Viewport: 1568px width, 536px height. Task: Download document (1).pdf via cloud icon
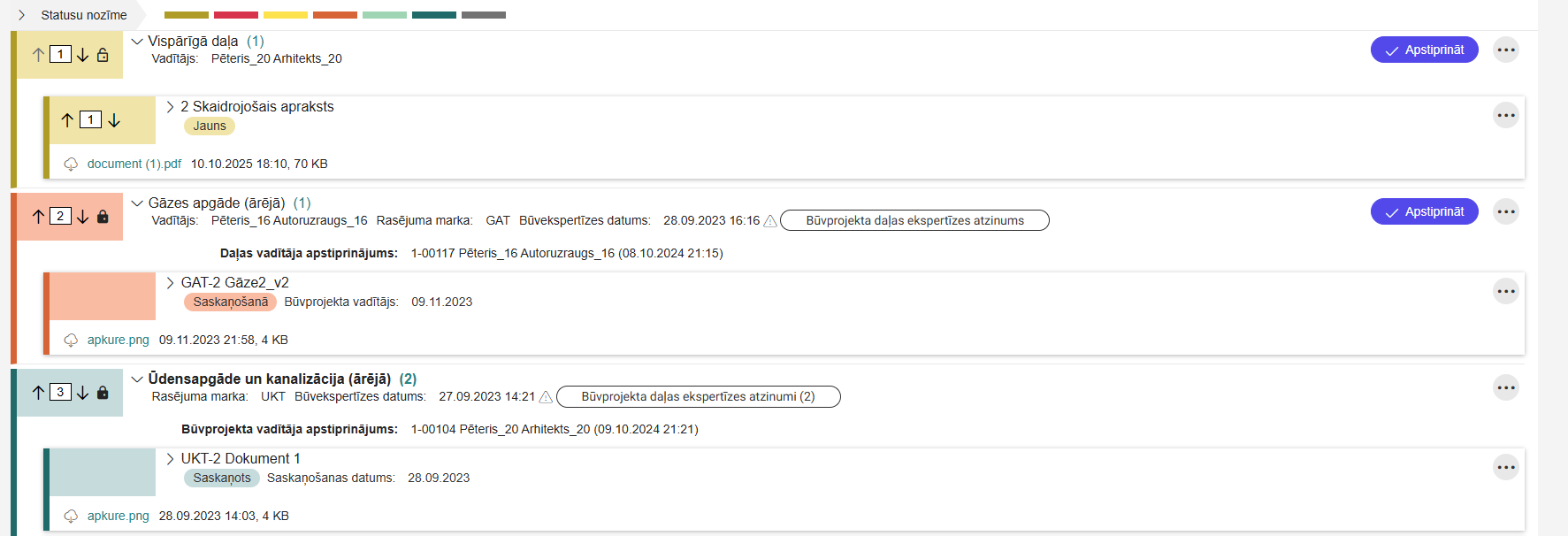coord(71,165)
